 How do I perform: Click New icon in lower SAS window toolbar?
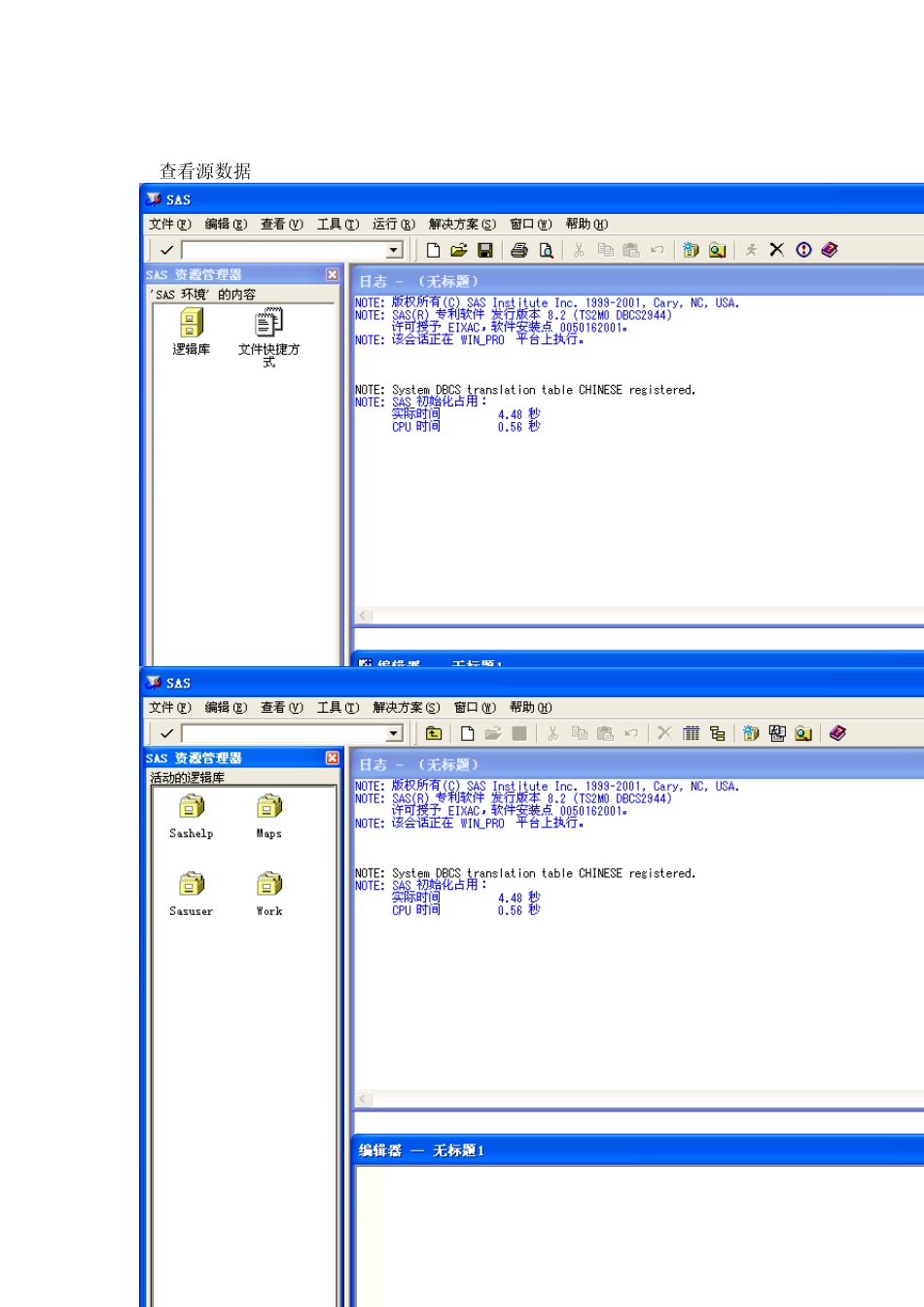tap(468, 733)
